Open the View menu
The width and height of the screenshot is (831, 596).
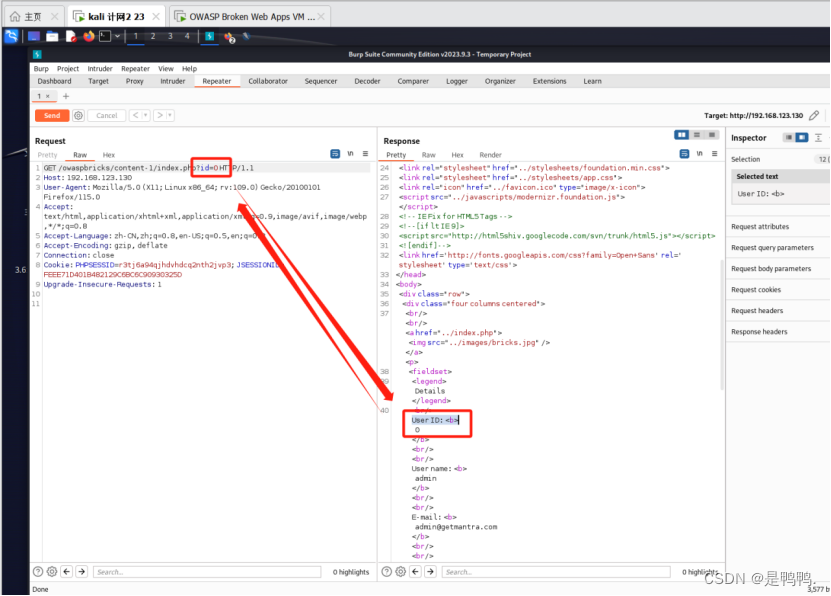click(165, 69)
